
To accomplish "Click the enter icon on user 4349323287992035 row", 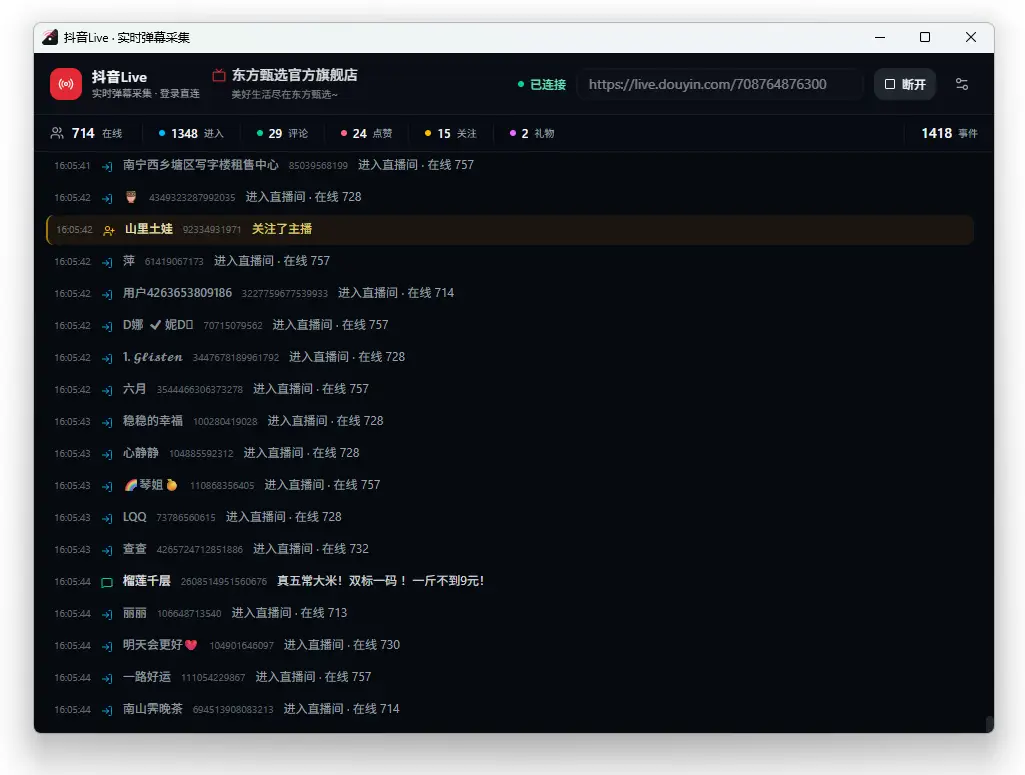I will (x=107, y=198).
